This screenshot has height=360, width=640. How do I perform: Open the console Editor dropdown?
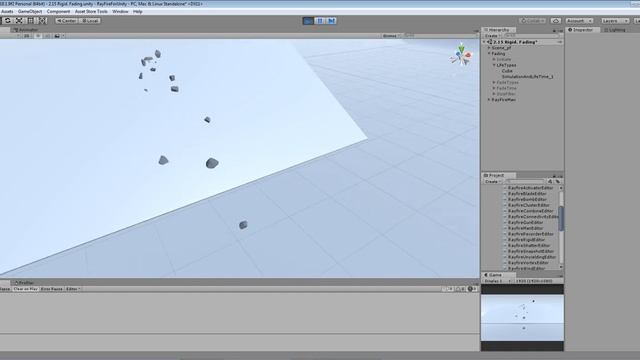(73, 289)
